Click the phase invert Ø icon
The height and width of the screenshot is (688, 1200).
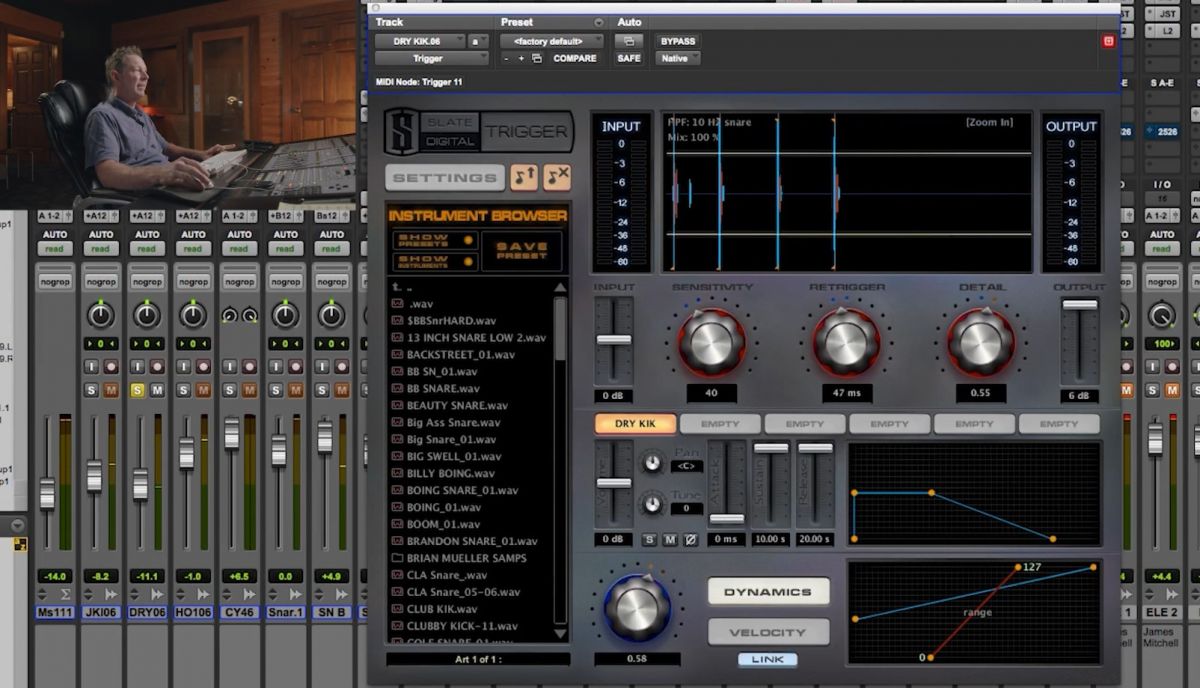coord(690,538)
